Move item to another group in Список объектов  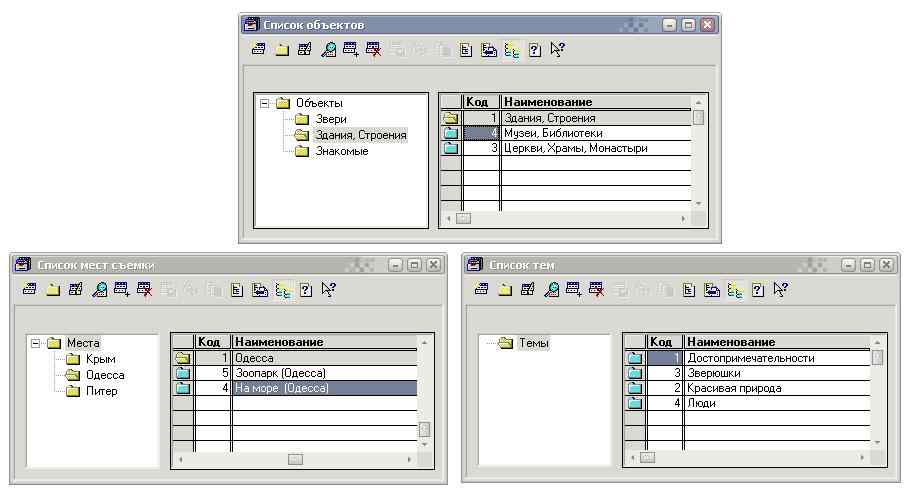point(489,50)
